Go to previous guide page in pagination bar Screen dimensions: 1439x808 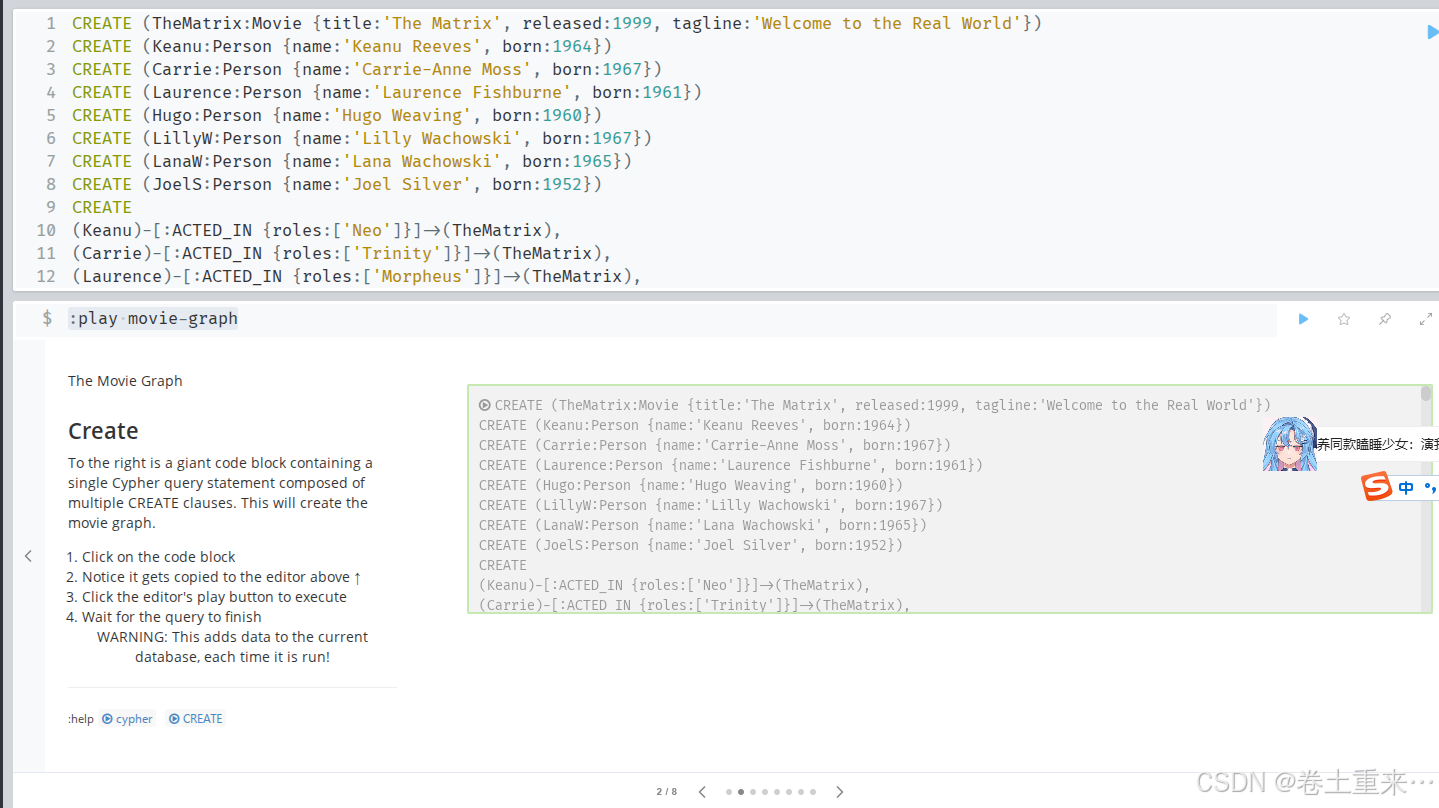[702, 792]
